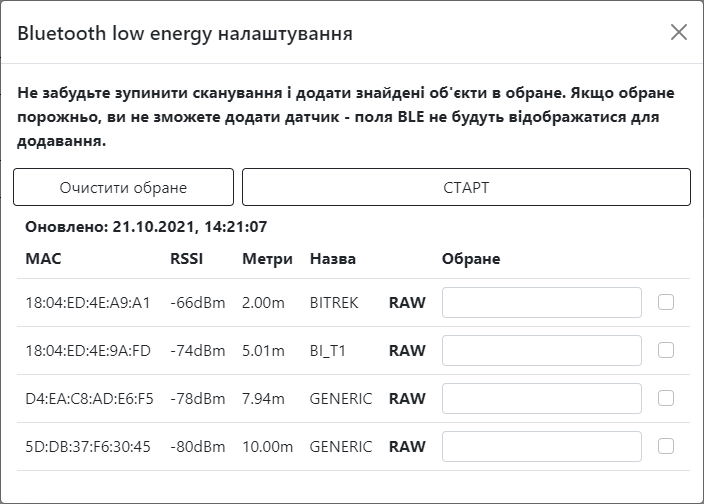Select the favorite field in -78dBm row
704x504 pixels.
click(x=541, y=399)
